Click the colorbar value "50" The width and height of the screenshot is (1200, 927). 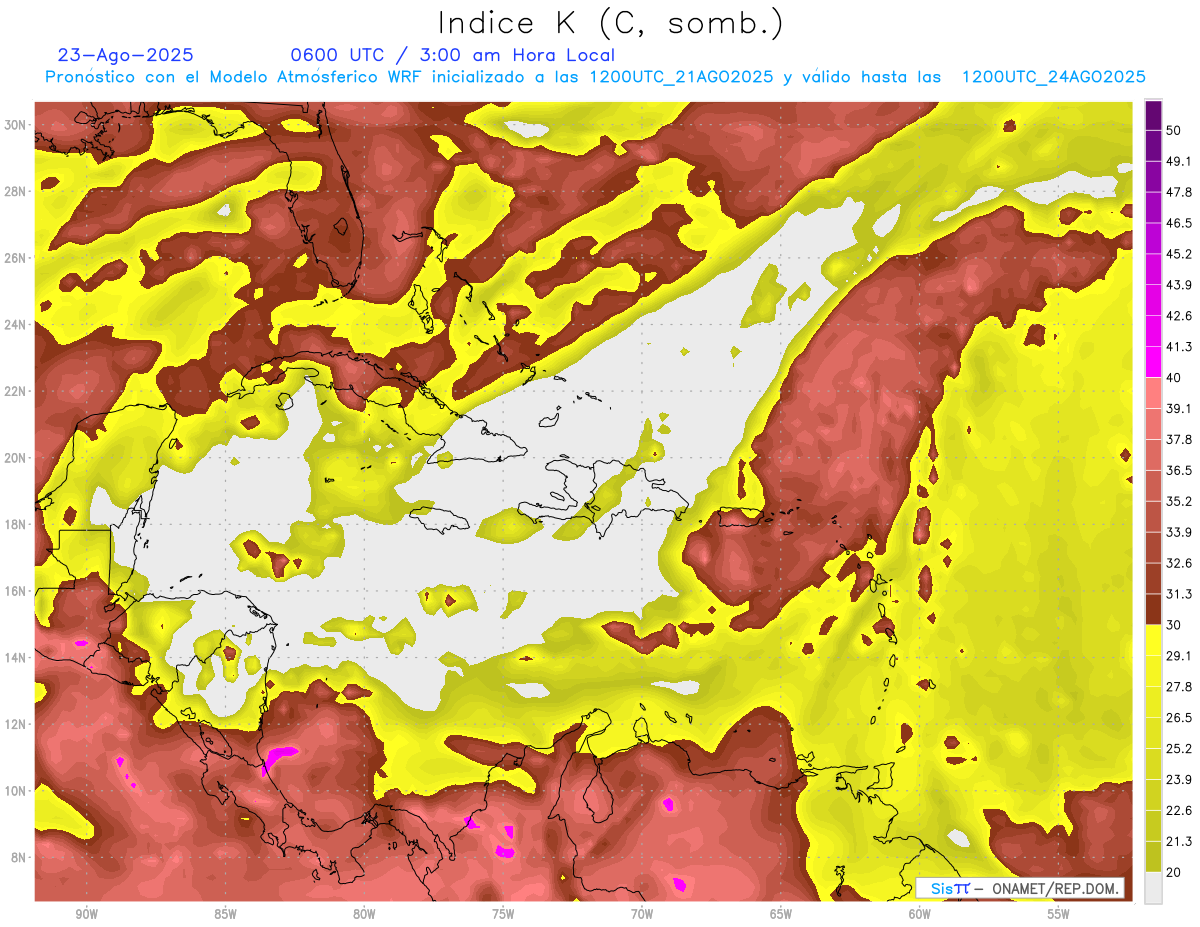click(x=1175, y=130)
